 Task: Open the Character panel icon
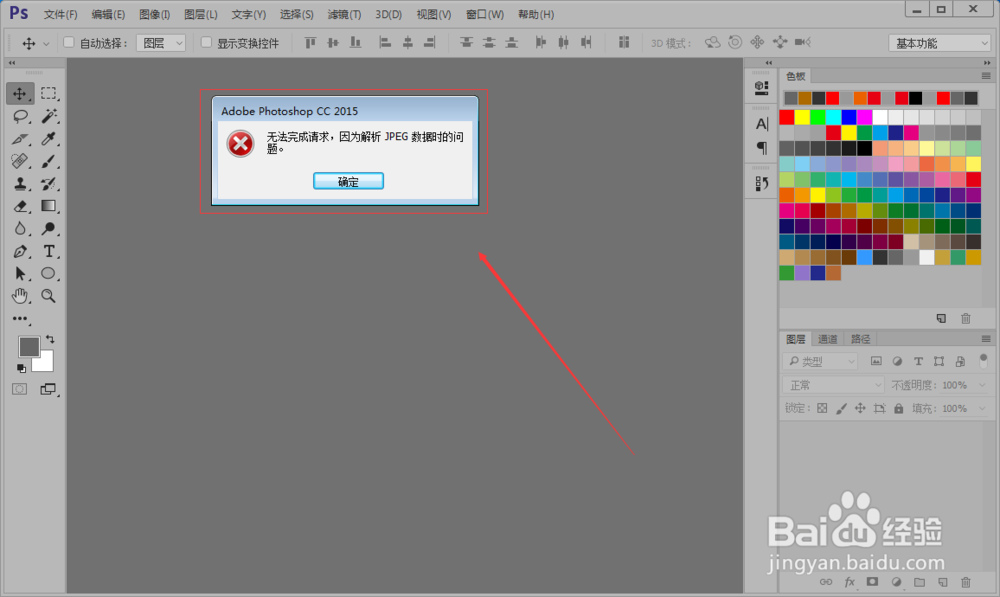[761, 124]
